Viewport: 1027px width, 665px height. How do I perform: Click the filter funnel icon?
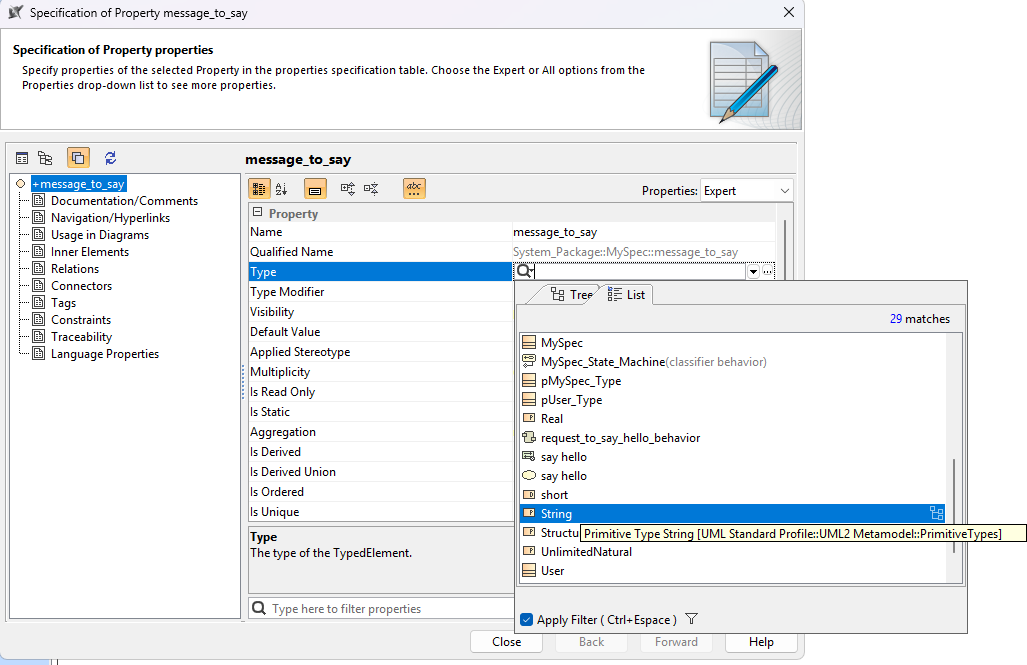point(692,618)
